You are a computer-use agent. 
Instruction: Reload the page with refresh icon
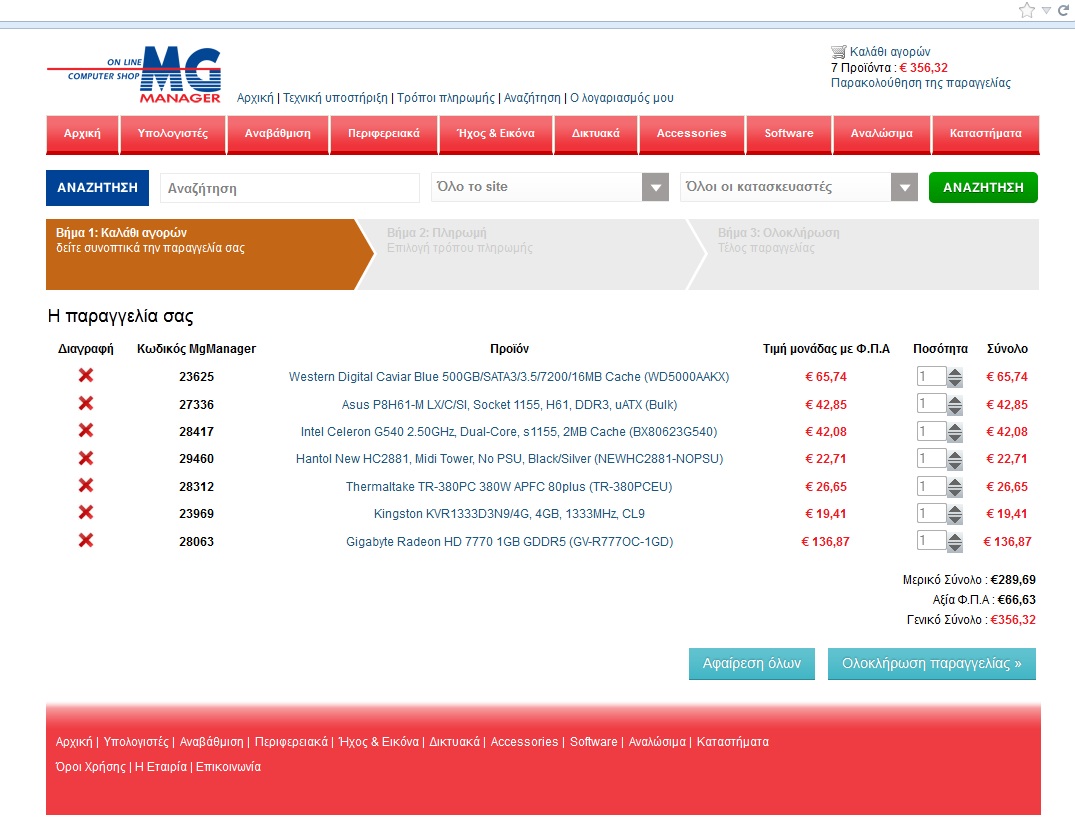1063,10
